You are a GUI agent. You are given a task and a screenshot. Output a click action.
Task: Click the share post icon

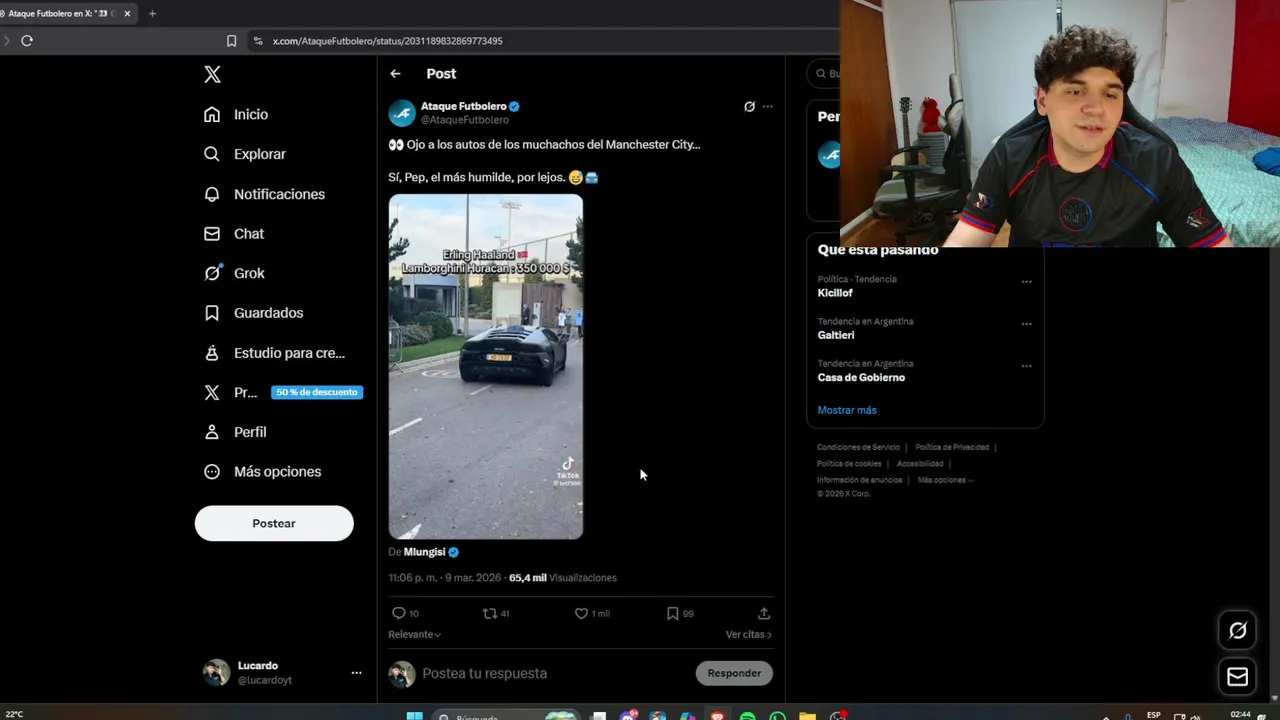[x=764, y=613]
